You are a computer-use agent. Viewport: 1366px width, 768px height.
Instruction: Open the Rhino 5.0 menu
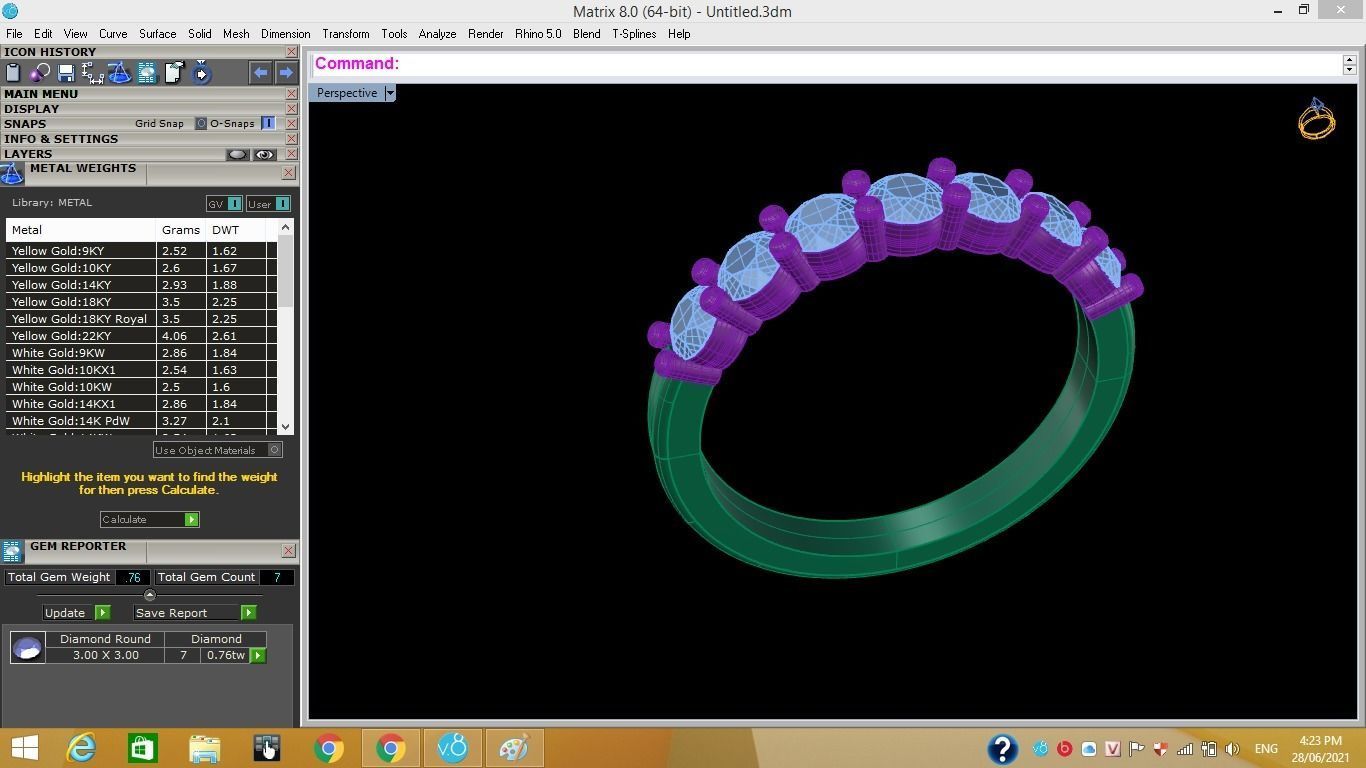coord(538,34)
